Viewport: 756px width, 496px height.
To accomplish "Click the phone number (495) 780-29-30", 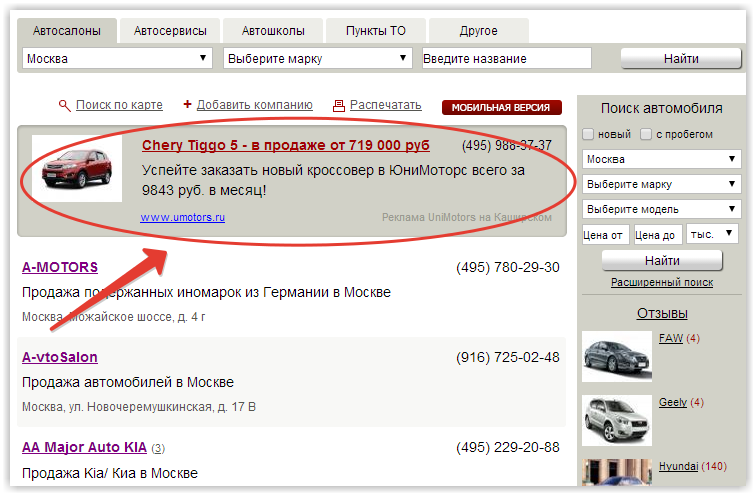I will coord(508,268).
